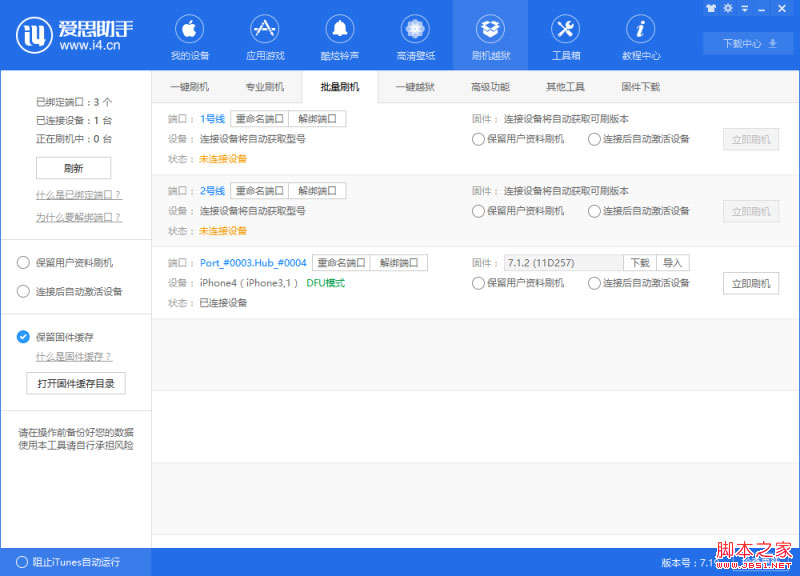
Task: Click 已绑定端口：3 个 text
Action: (x=74, y=102)
